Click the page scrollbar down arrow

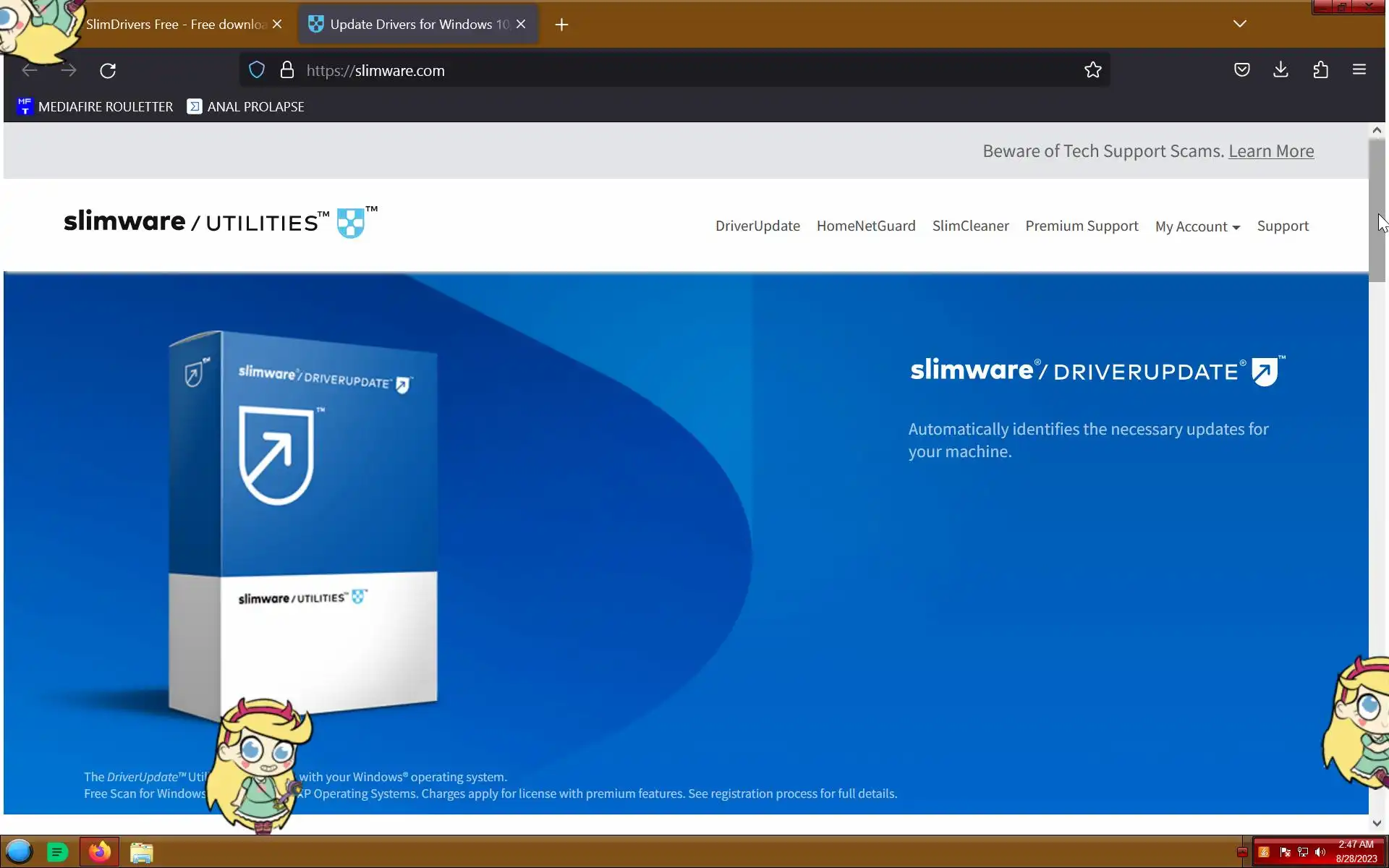coord(1376,823)
